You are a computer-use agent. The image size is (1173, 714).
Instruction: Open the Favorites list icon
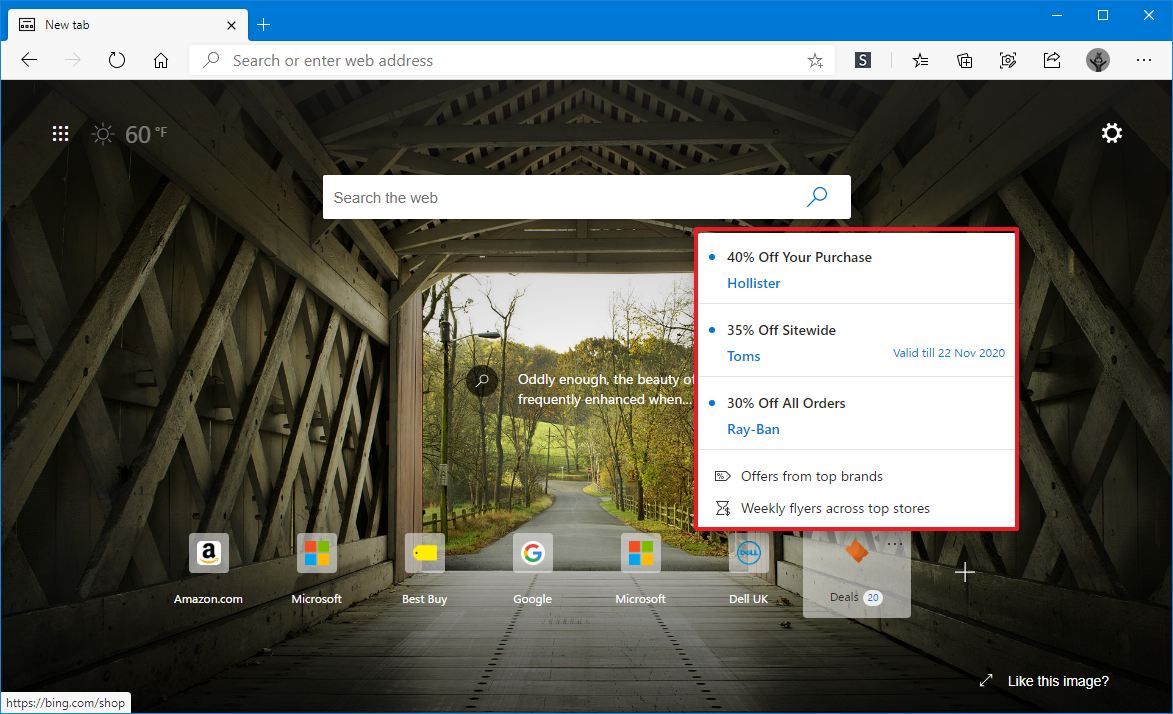[920, 60]
